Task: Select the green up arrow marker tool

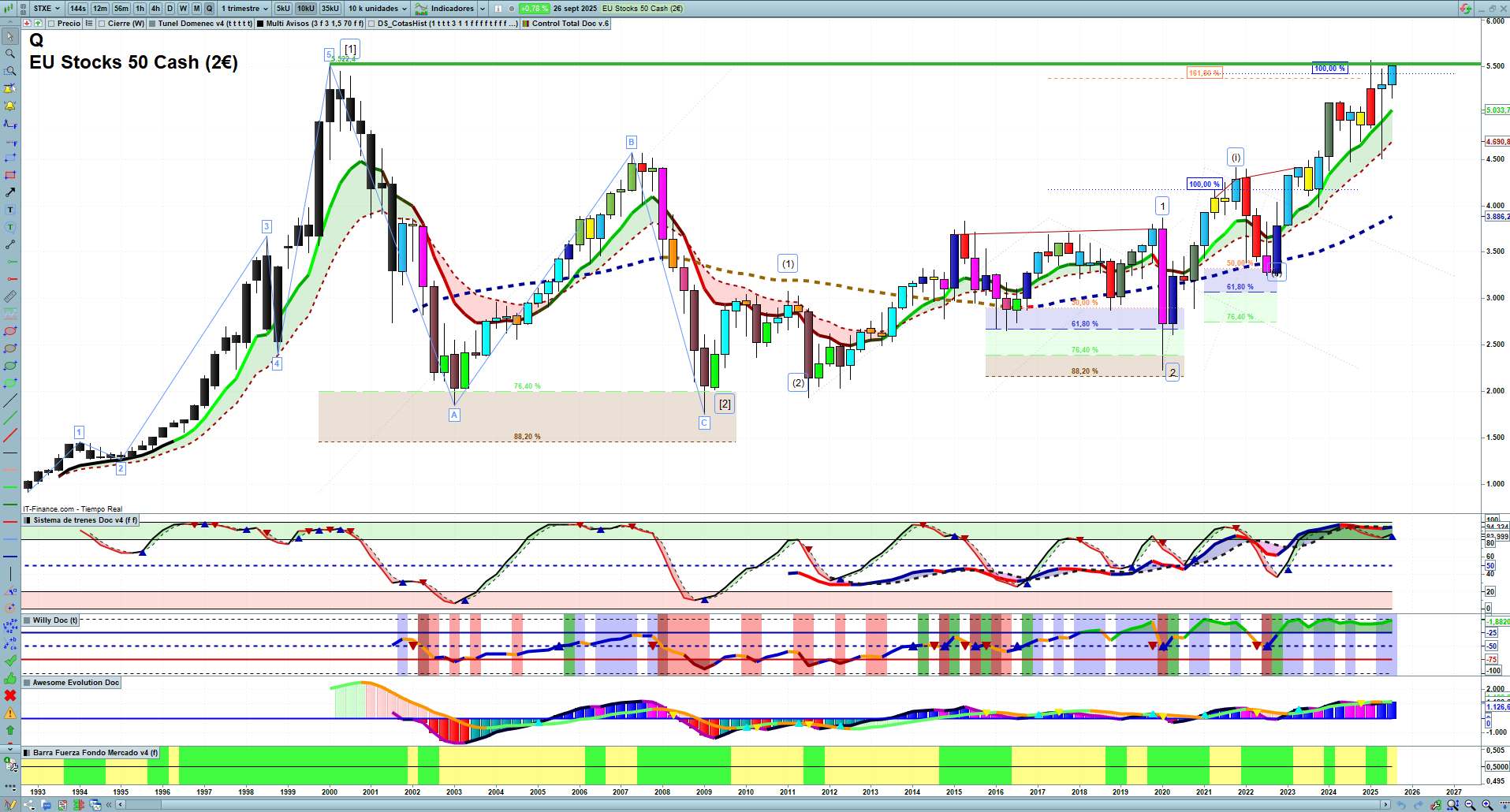Action: [x=10, y=730]
